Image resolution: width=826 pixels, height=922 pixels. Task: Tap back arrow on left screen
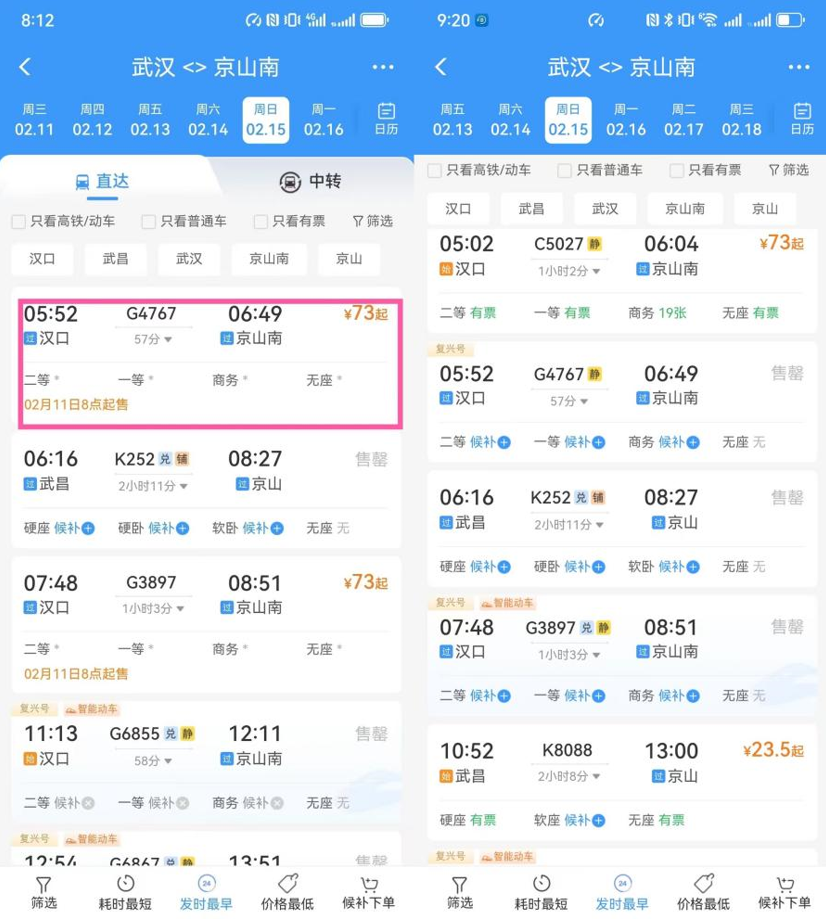tap(25, 67)
